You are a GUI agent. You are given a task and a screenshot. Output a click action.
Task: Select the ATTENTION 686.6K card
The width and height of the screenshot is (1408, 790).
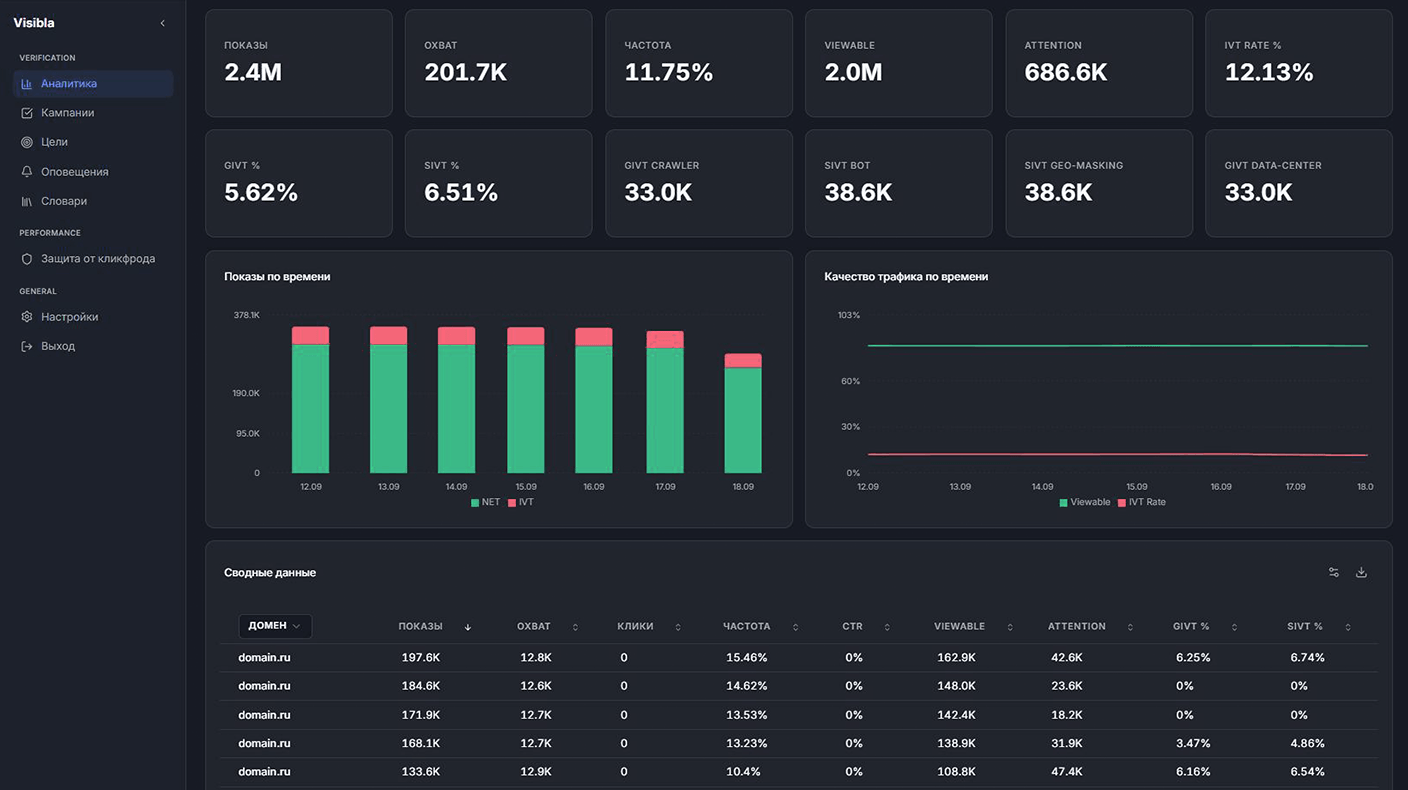click(1099, 63)
